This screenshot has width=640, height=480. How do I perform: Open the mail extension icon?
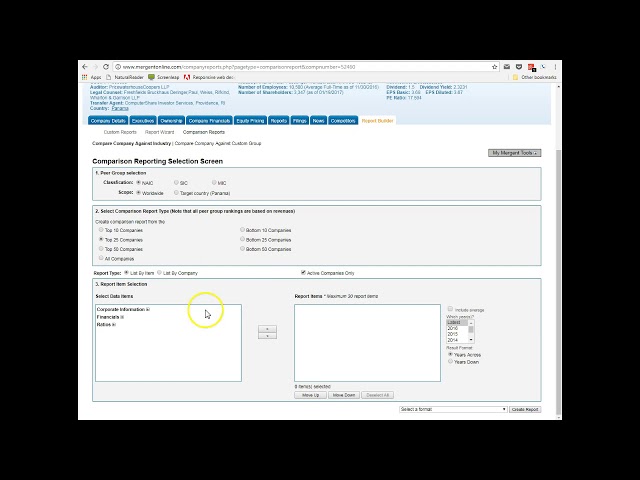tap(507, 67)
